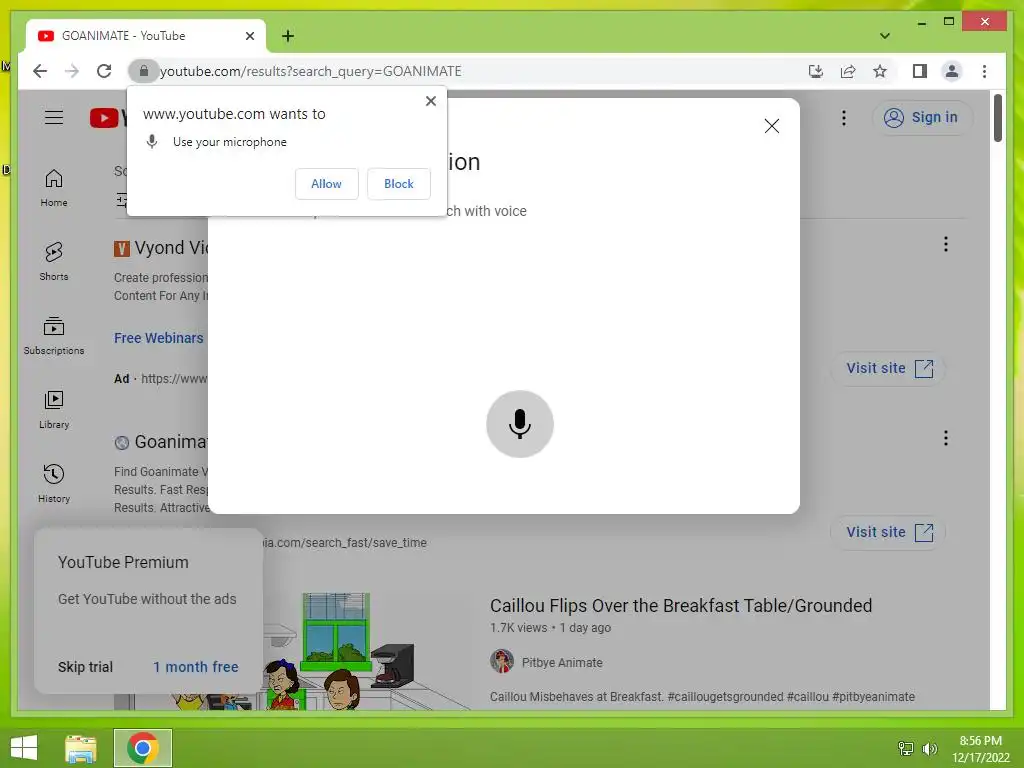This screenshot has width=1024, height=768.
Task: Open the volume control in system tray
Action: point(930,749)
